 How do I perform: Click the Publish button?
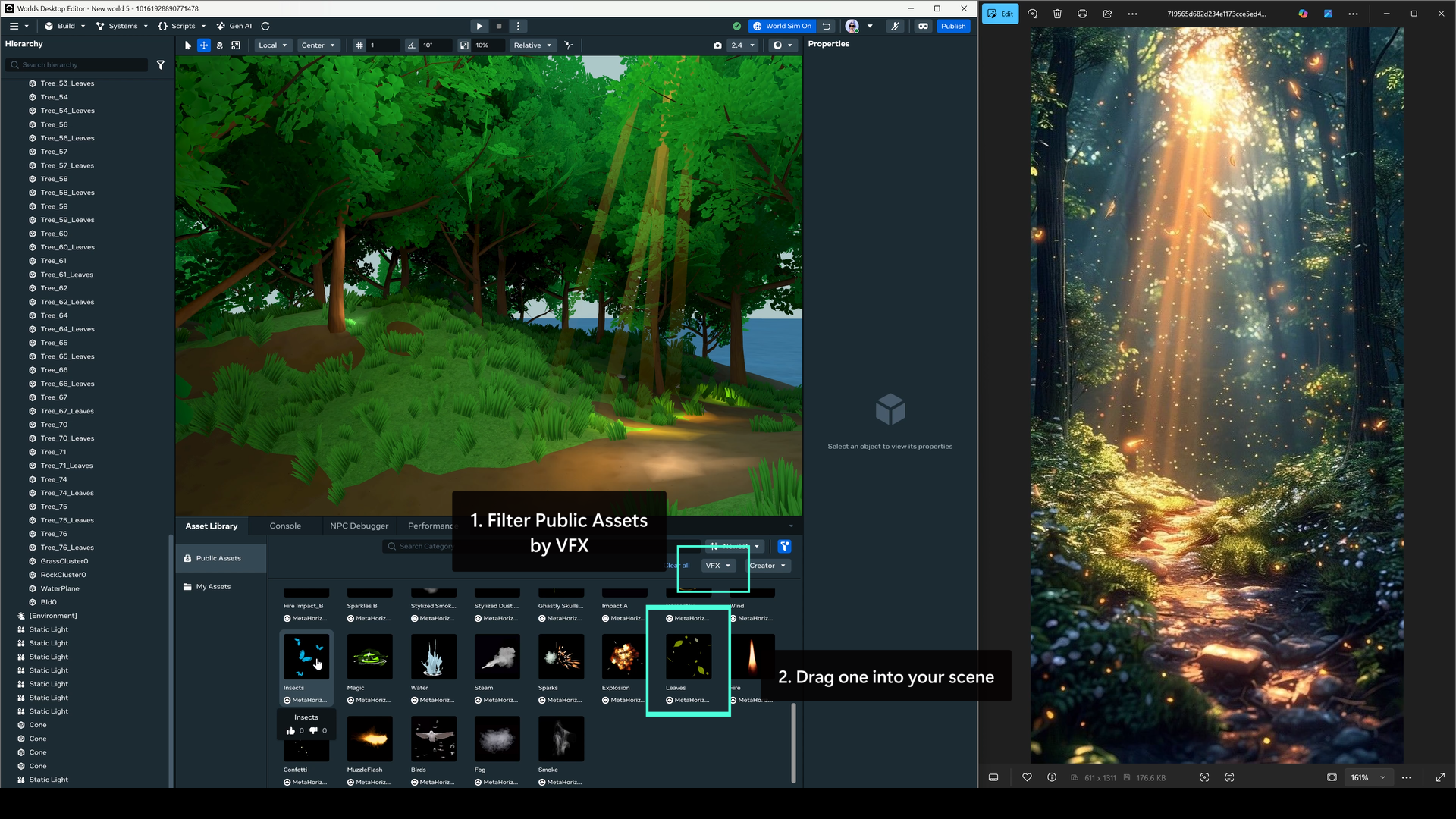[x=953, y=26]
